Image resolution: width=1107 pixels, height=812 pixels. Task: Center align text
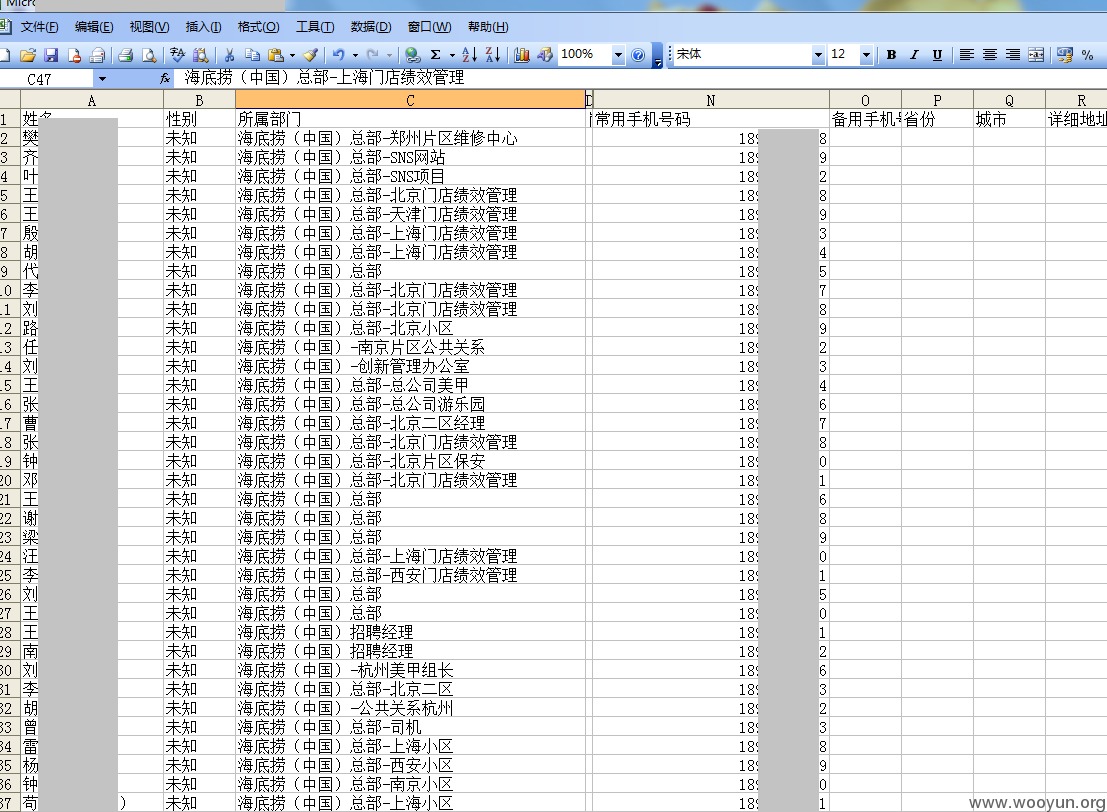point(990,54)
